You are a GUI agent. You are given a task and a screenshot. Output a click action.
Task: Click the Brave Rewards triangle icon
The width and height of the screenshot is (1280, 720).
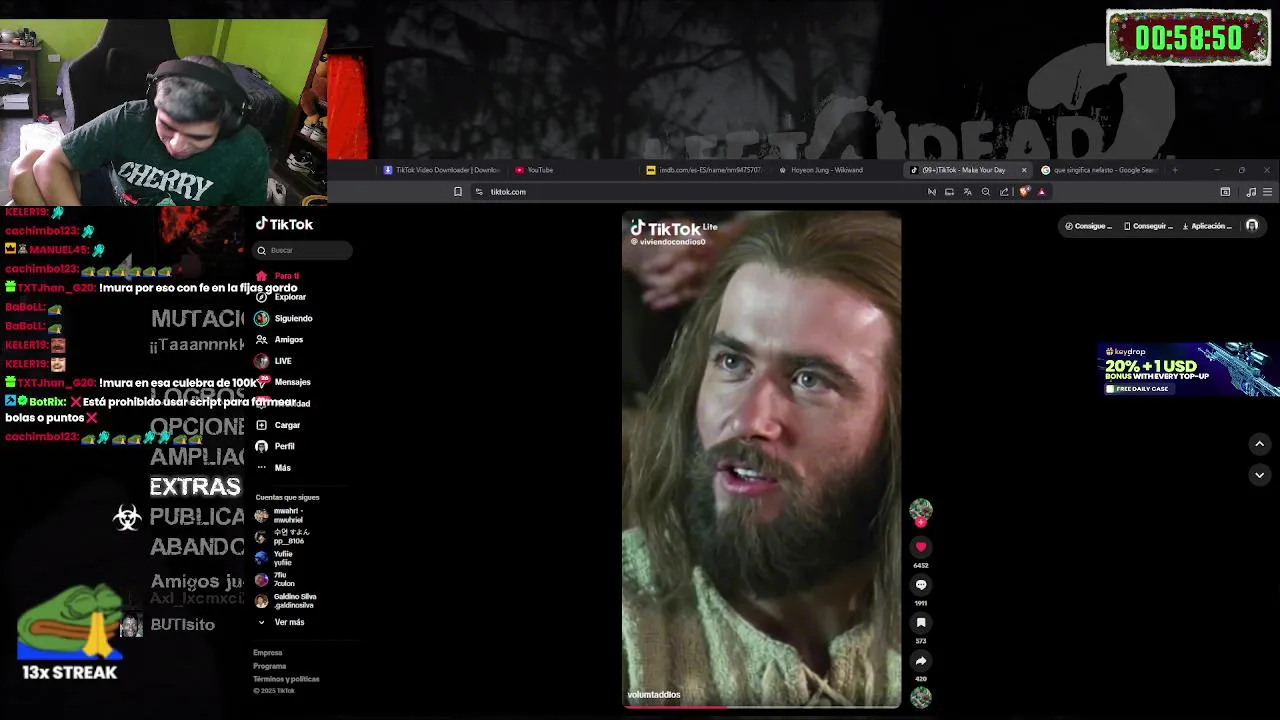click(1041, 192)
